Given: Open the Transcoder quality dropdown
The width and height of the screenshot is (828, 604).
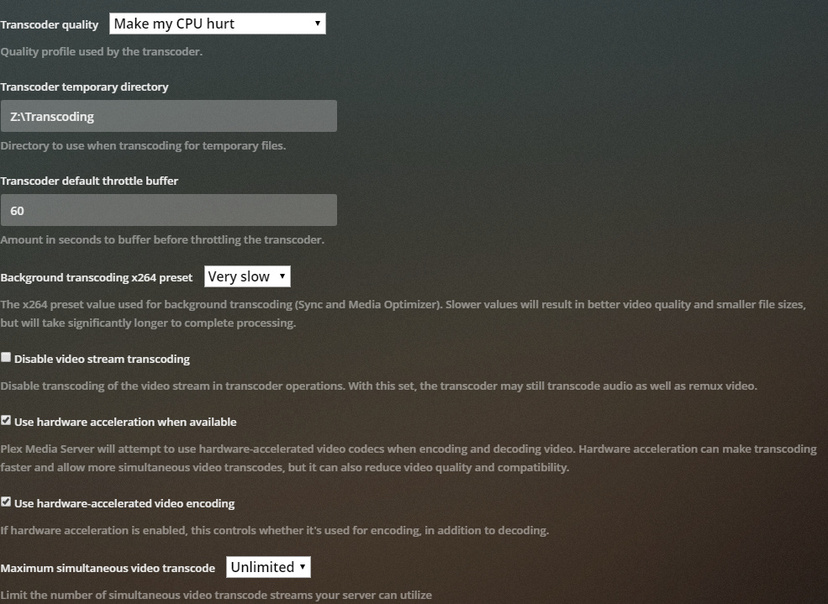Looking at the screenshot, I should point(217,24).
